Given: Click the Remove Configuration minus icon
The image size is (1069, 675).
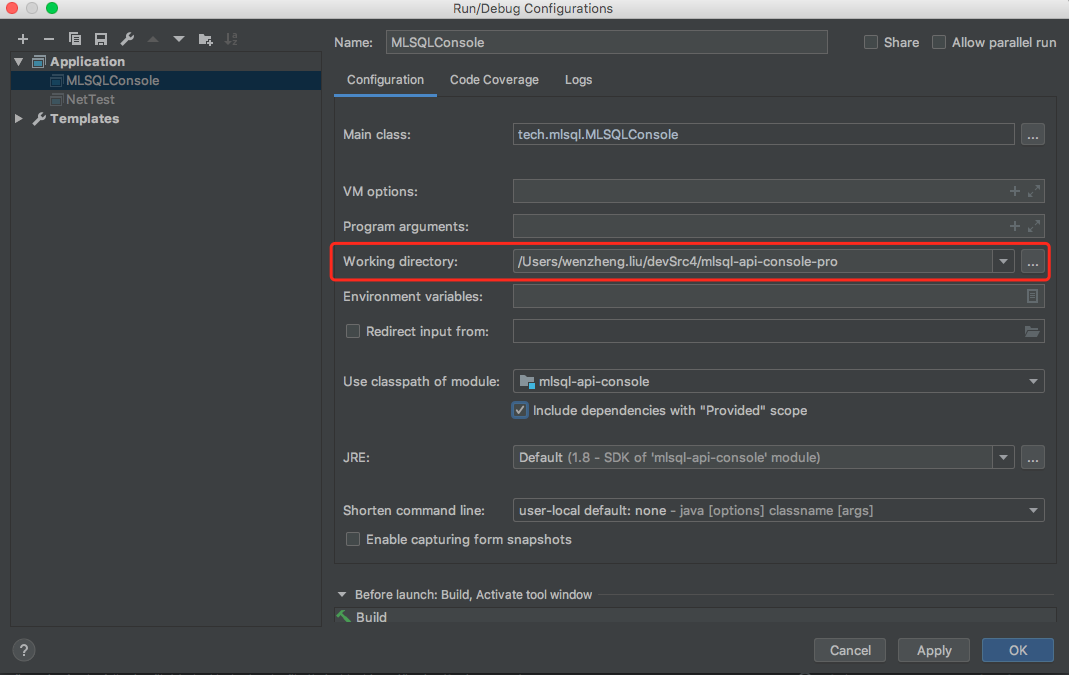Looking at the screenshot, I should [x=48, y=39].
